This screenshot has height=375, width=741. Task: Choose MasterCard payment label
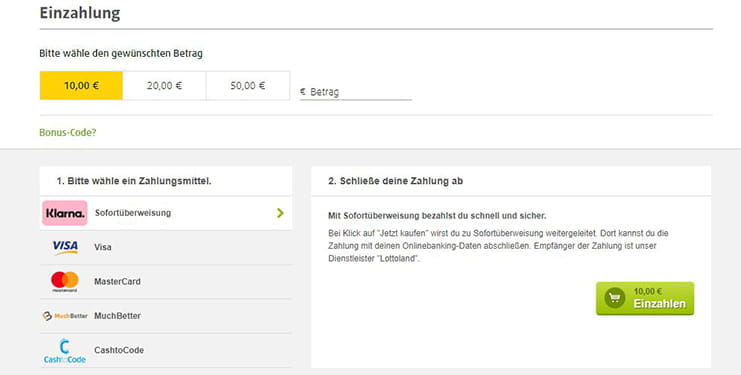point(117,281)
